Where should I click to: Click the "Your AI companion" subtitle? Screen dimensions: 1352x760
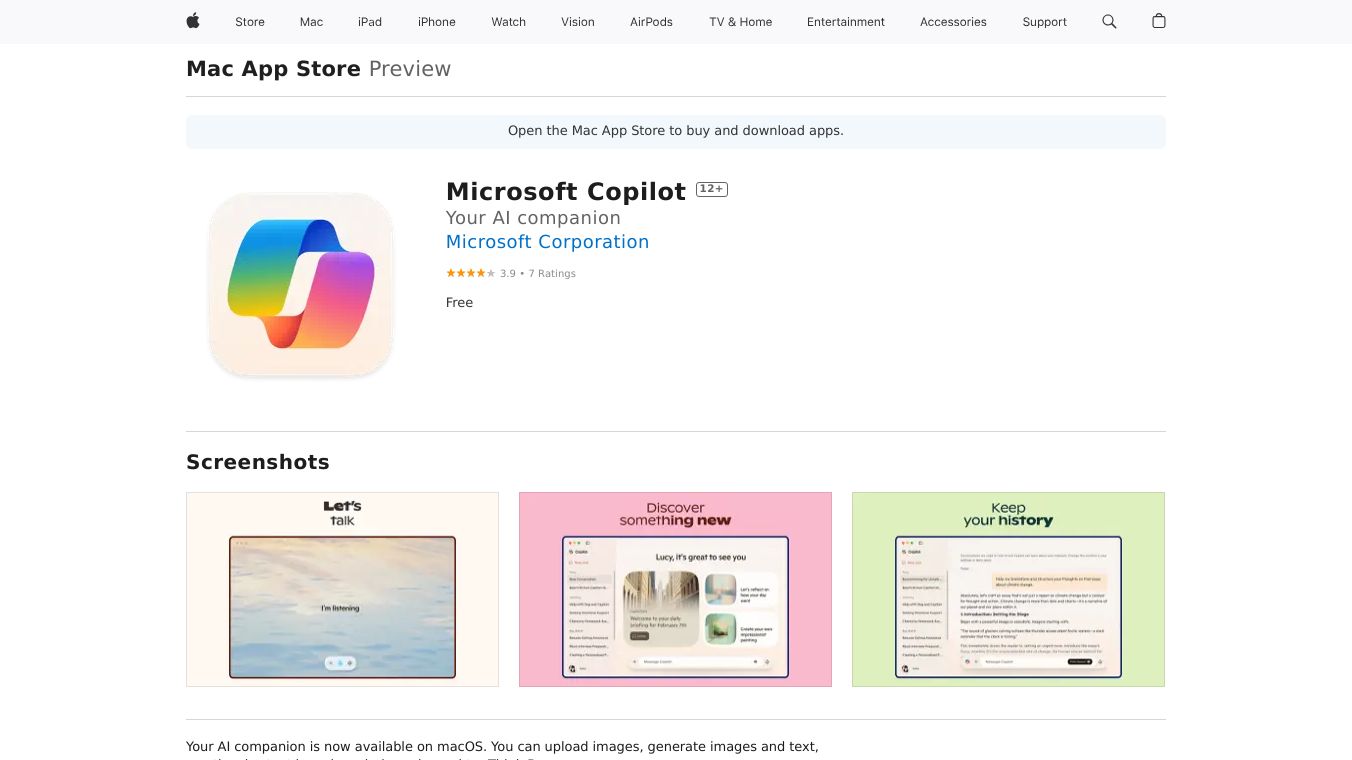click(533, 218)
